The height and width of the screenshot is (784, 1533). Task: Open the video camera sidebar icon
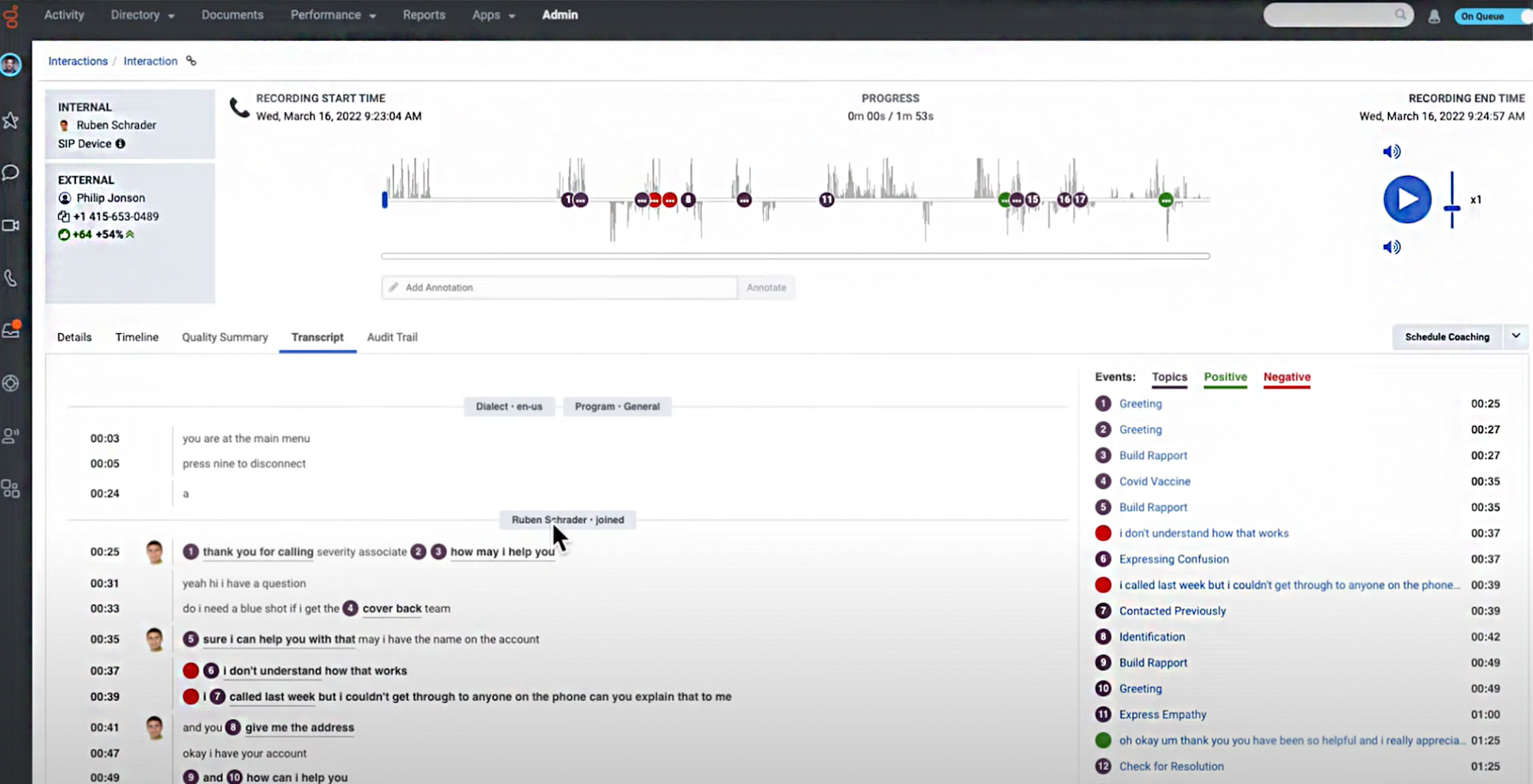pos(11,225)
